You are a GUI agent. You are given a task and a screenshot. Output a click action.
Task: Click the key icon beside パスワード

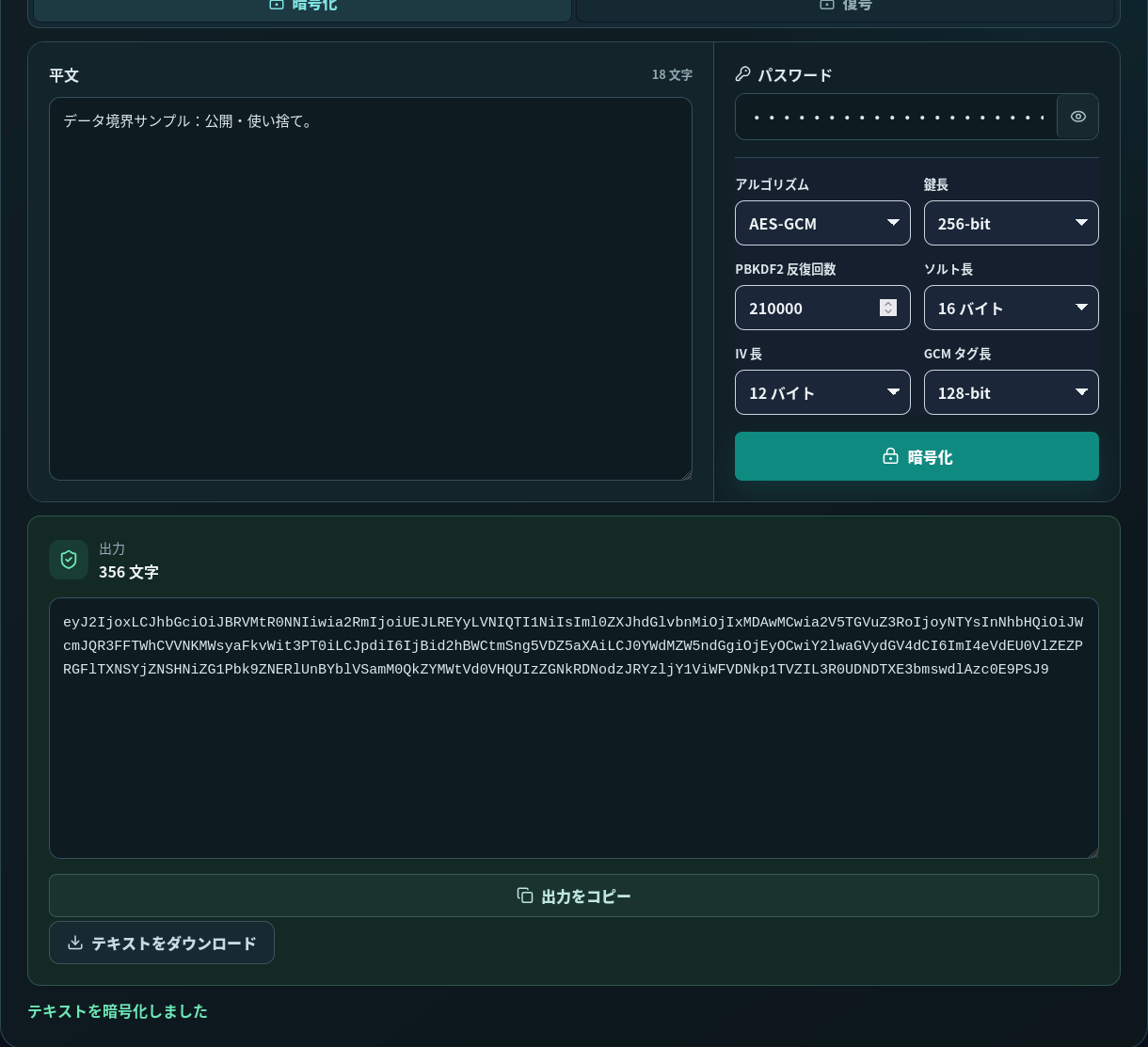tap(743, 74)
